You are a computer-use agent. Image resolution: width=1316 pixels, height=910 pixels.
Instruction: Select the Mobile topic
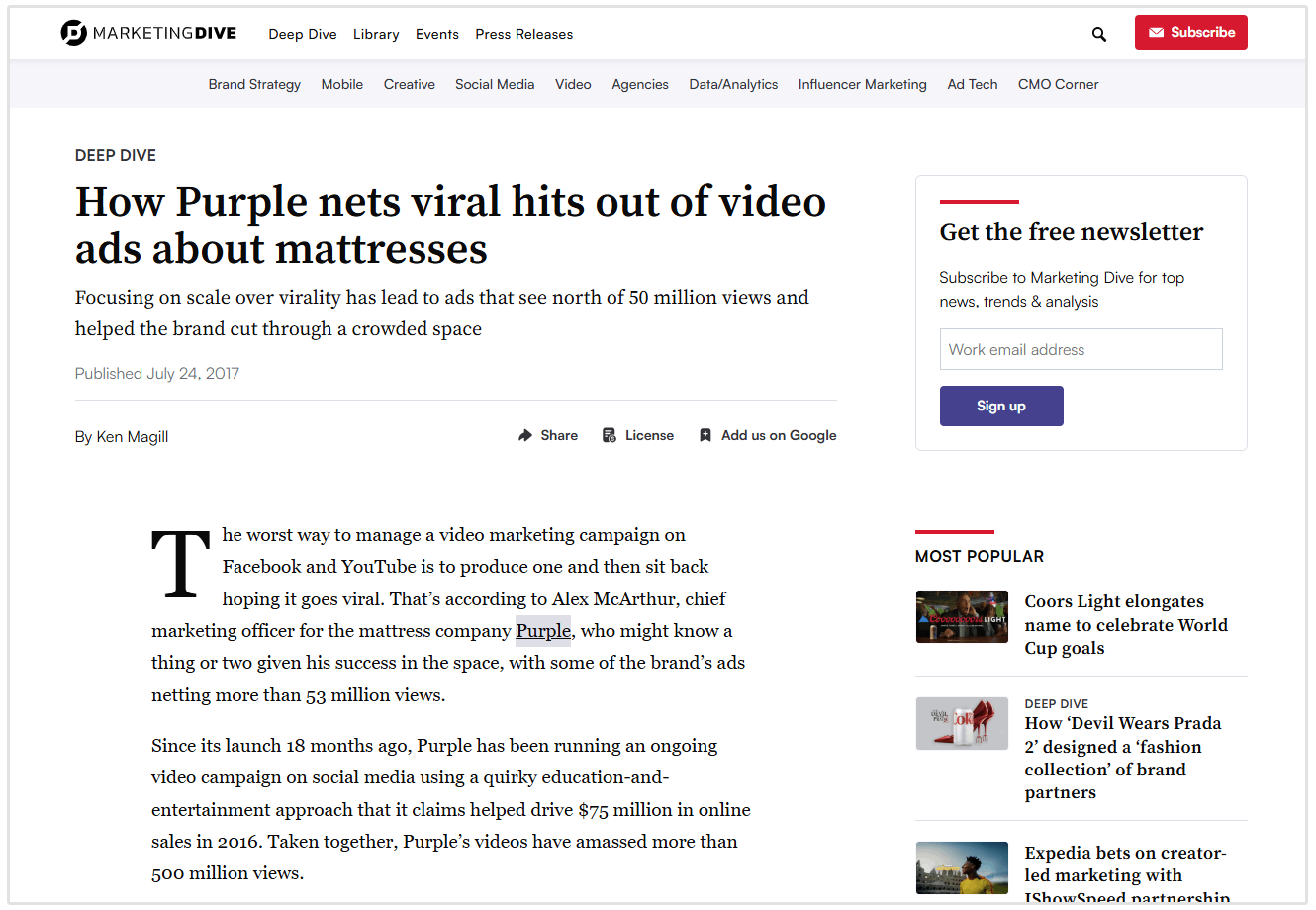point(342,84)
